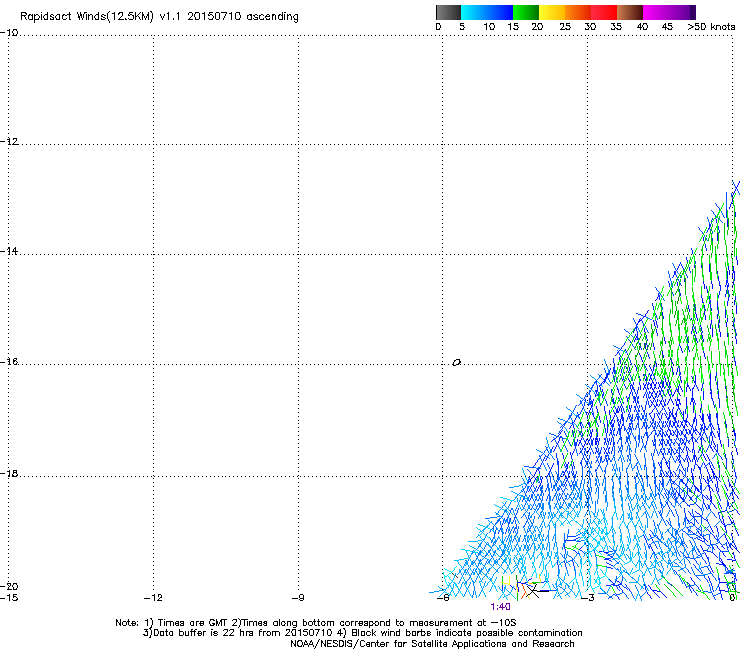Click the '20150710 ascending' text in the title
740x650 pixels.
[x=243, y=17]
